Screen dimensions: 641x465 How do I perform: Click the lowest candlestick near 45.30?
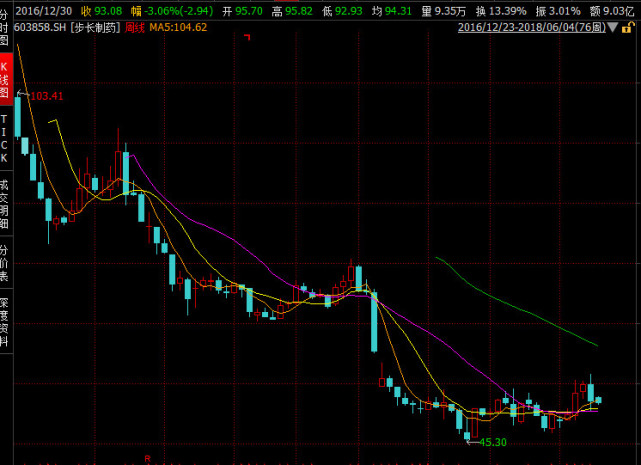pyautogui.click(x=467, y=435)
